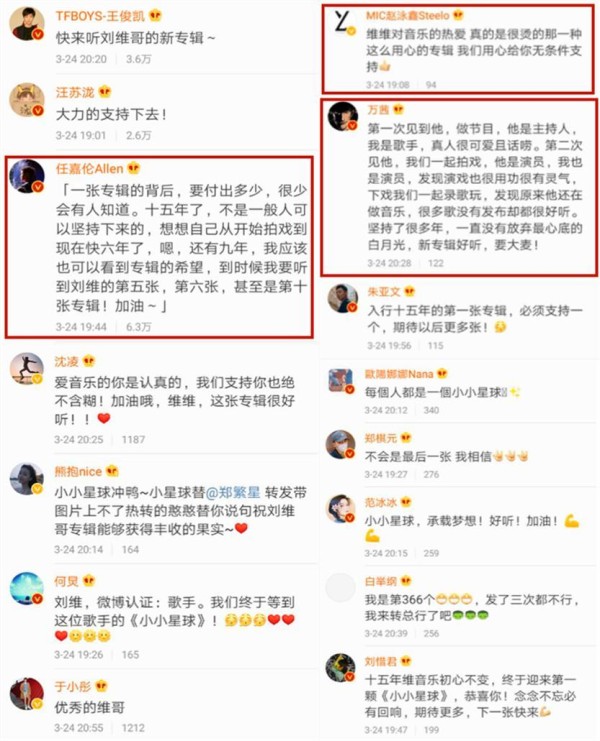
Task: Open 朱亚文 profile avatar
Action: click(343, 298)
